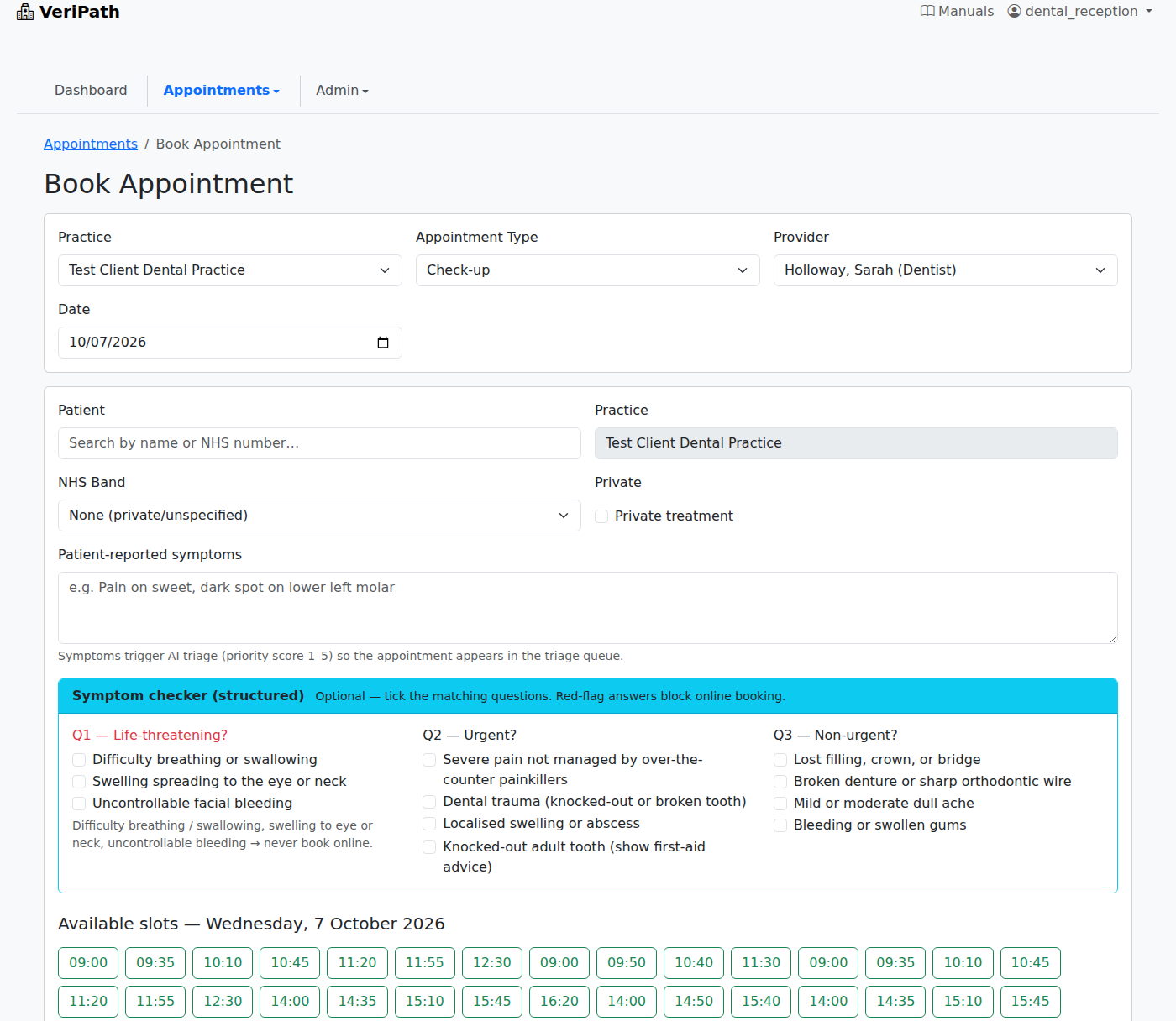Check Difficulty breathing or swallowing

pyautogui.click(x=79, y=760)
